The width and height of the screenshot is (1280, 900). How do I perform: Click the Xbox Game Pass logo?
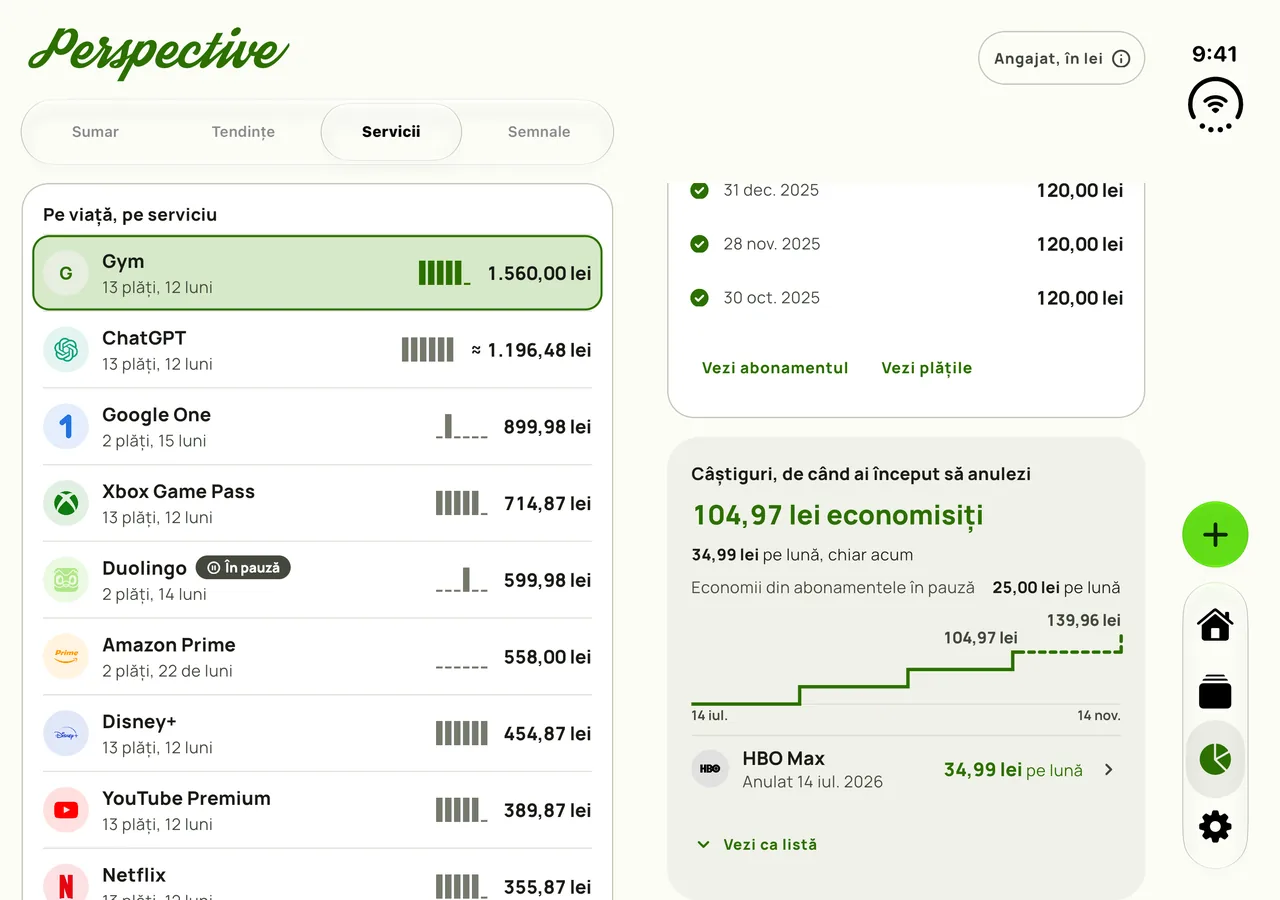[x=66, y=503]
